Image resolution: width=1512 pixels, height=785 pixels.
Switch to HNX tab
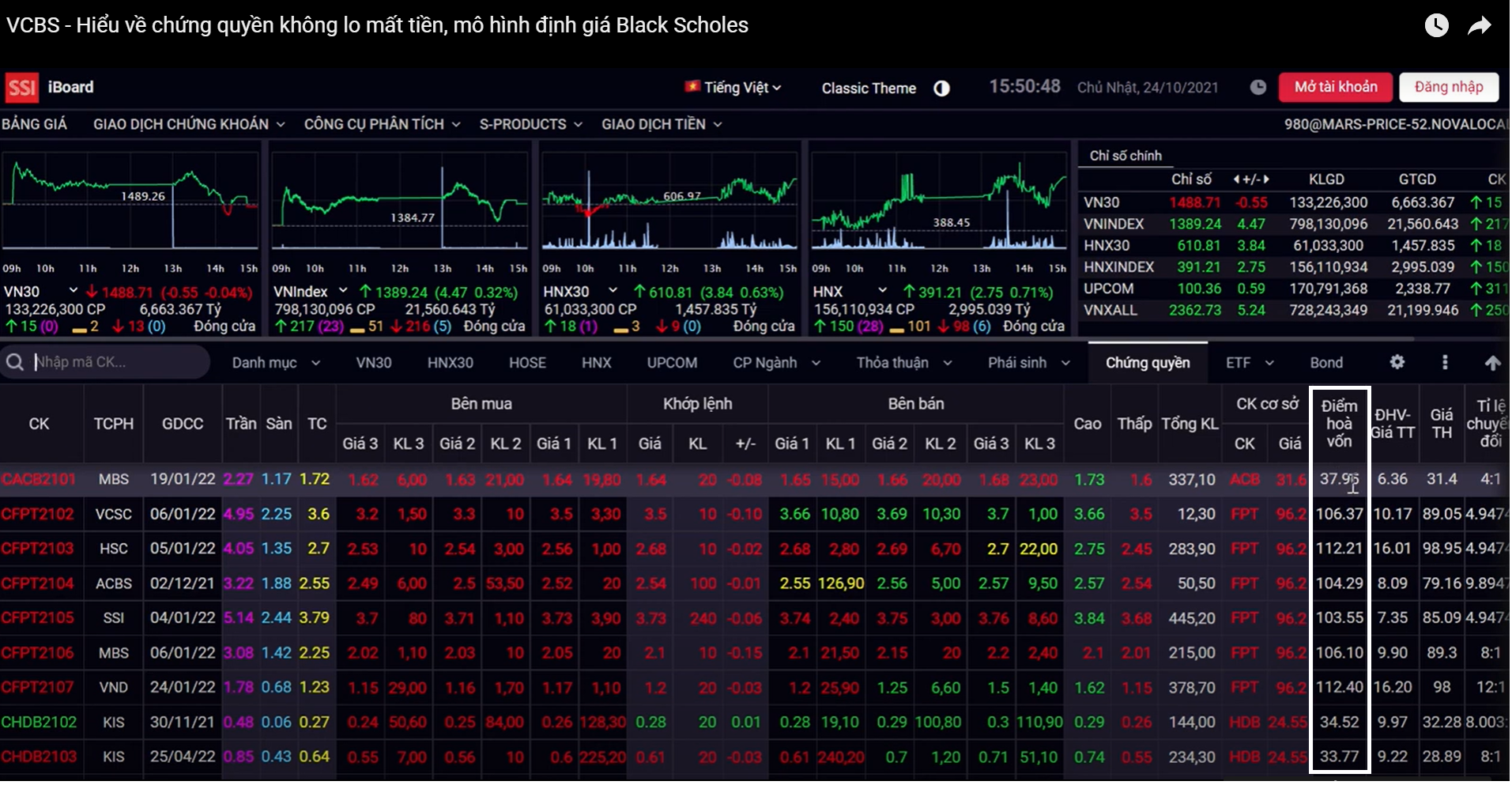(x=596, y=363)
